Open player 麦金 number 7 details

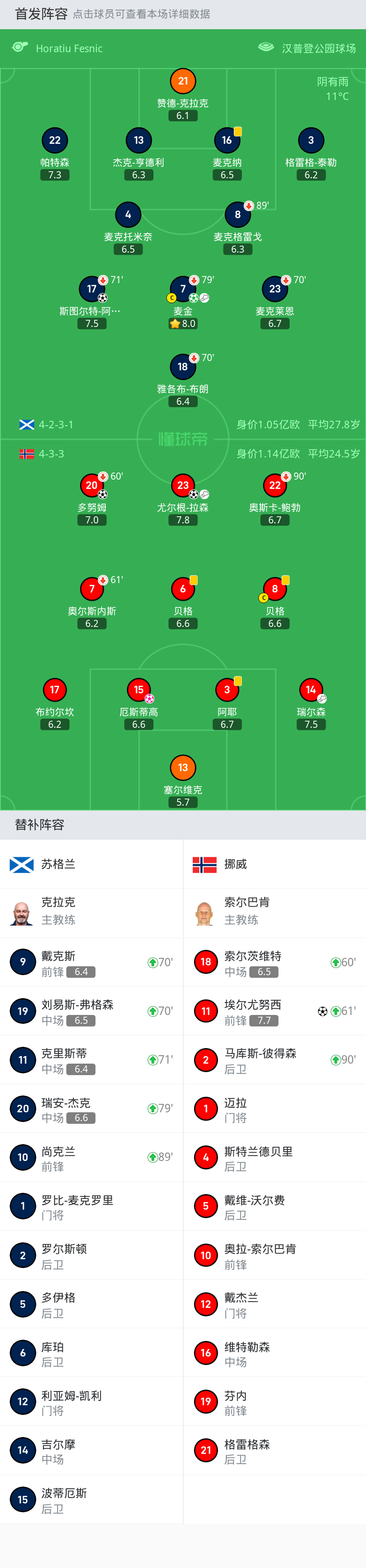[183, 289]
